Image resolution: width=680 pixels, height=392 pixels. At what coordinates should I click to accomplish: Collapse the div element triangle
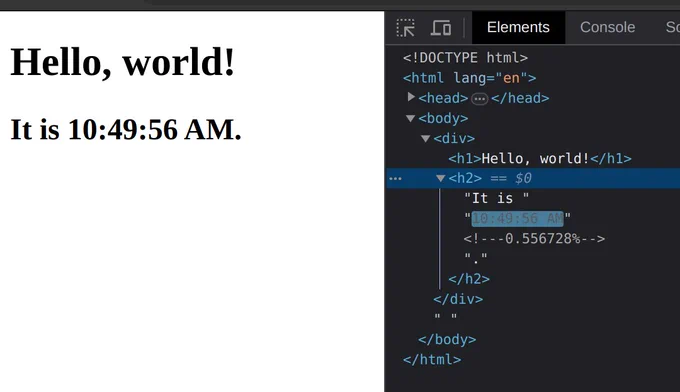425,138
